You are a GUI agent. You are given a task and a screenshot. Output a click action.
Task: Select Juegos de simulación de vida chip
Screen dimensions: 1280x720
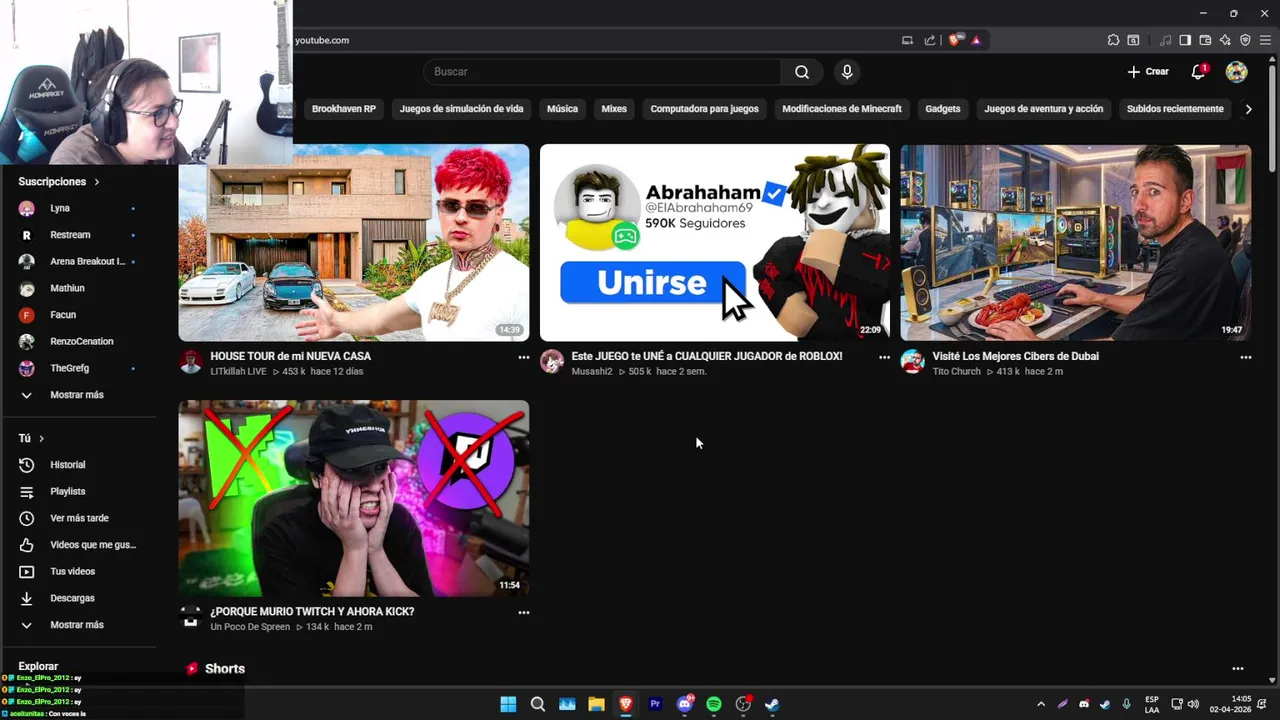point(461,109)
